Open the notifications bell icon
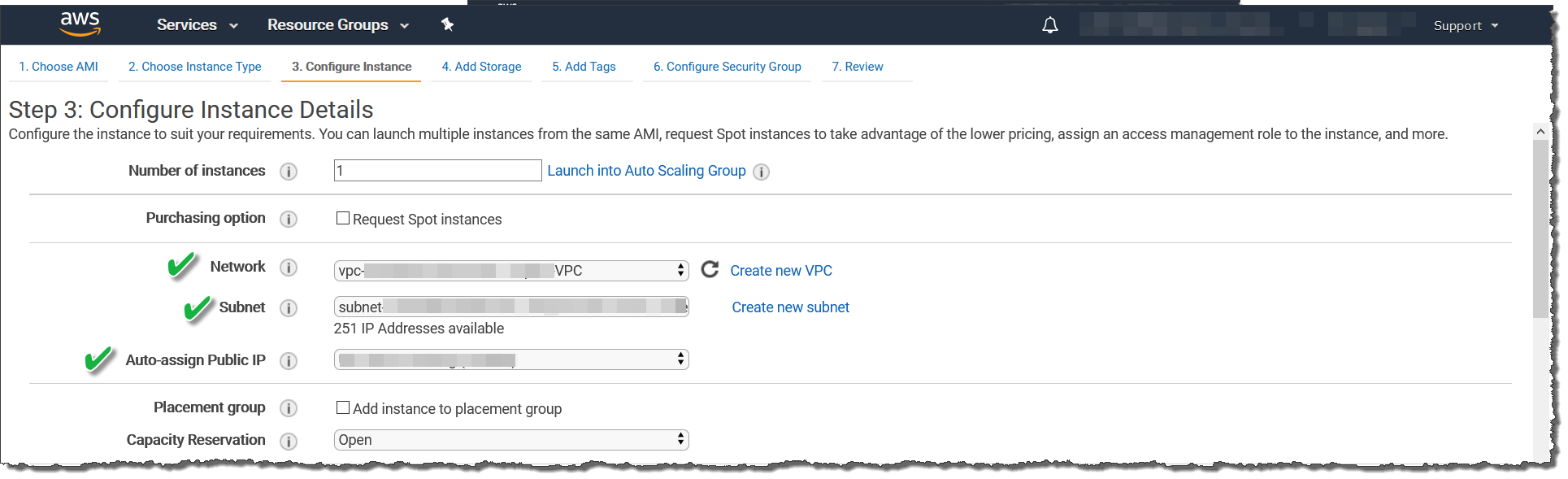 coord(1049,25)
